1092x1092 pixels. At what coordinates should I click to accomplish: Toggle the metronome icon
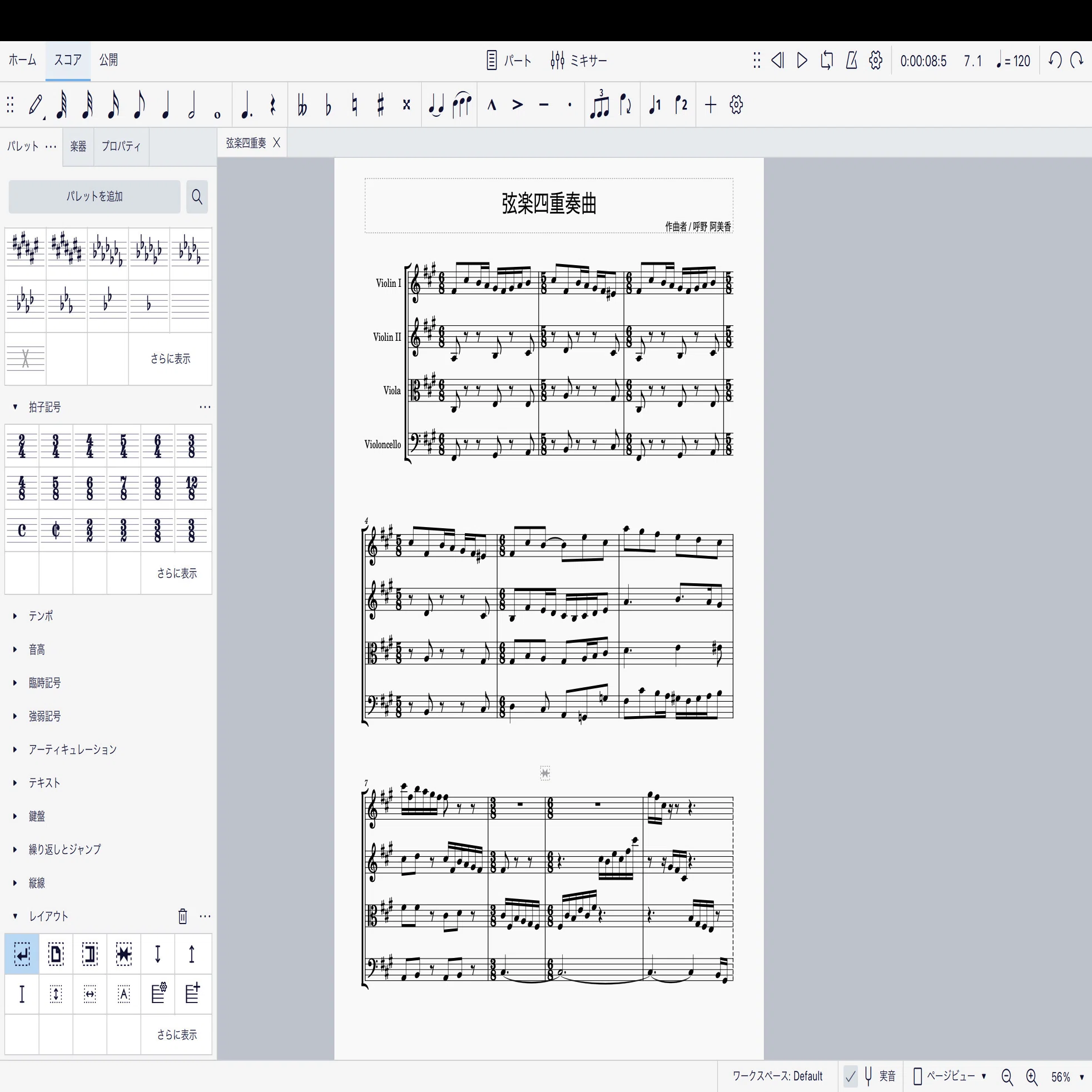851,60
